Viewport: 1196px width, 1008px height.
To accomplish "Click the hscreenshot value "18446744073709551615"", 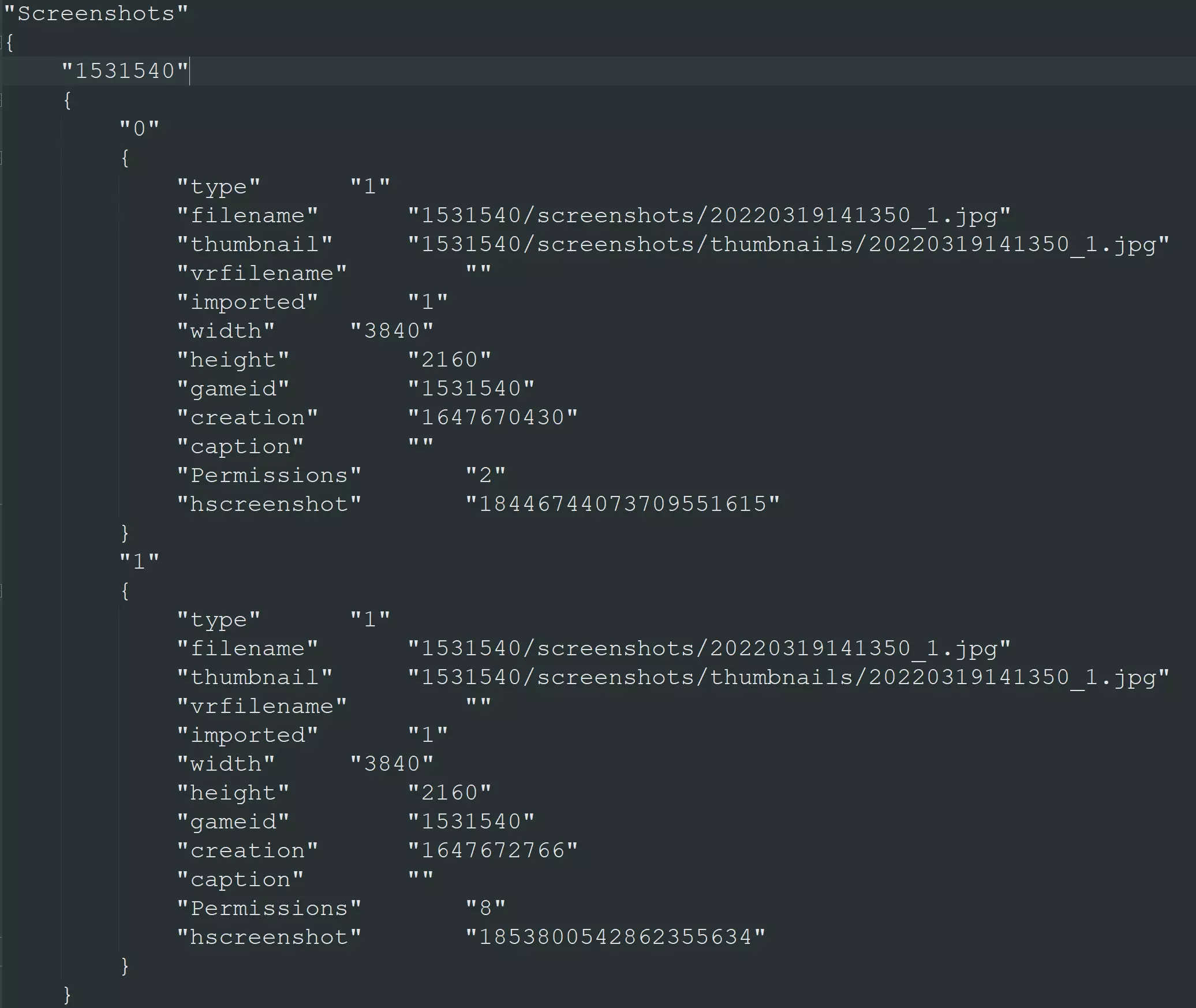I will point(622,504).
